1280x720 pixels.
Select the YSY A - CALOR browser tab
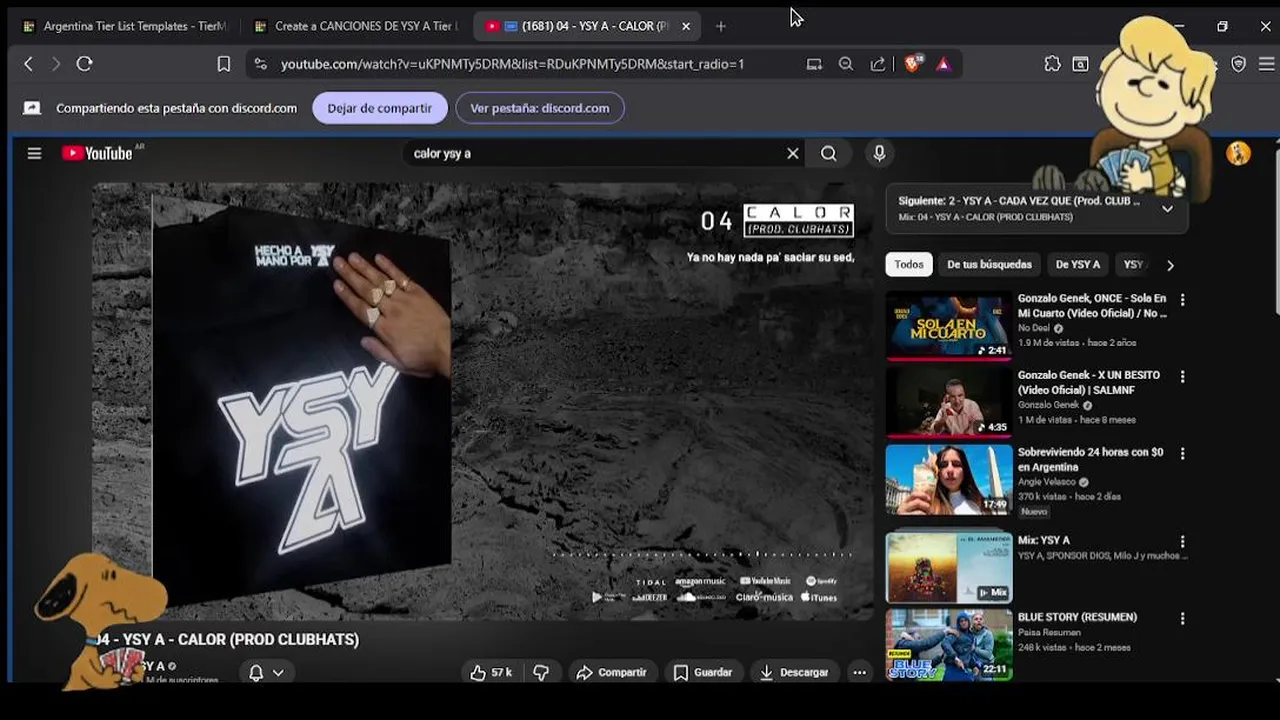tap(586, 26)
